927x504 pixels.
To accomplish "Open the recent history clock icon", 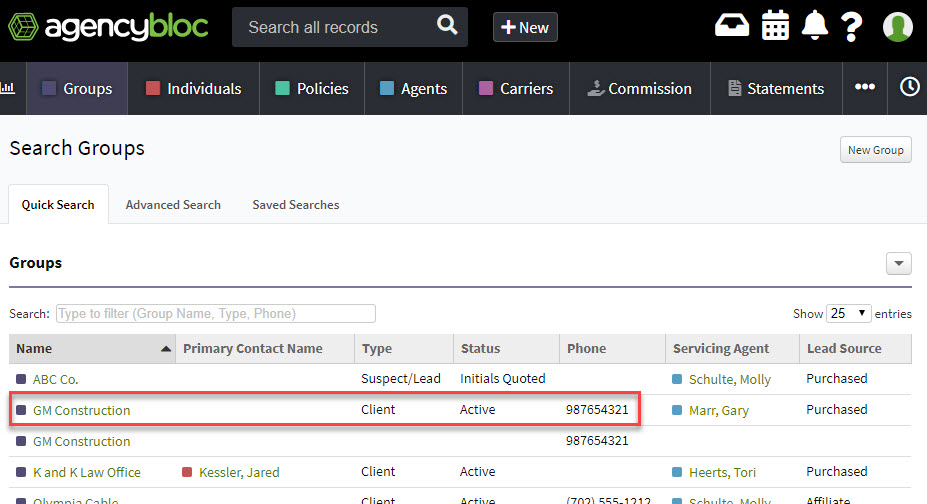I will click(909, 87).
